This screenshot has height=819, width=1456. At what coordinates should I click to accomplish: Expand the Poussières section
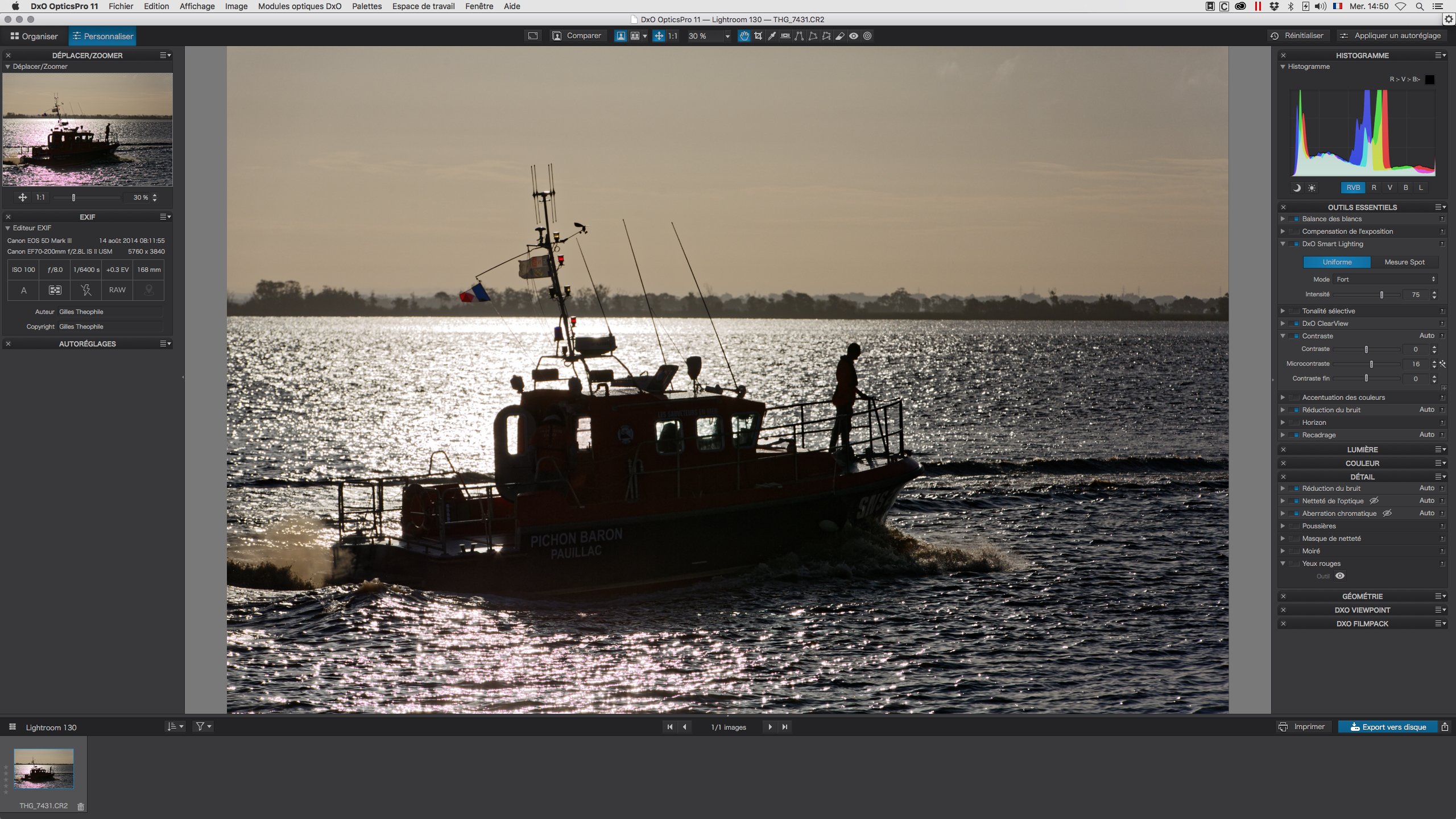(x=1283, y=526)
